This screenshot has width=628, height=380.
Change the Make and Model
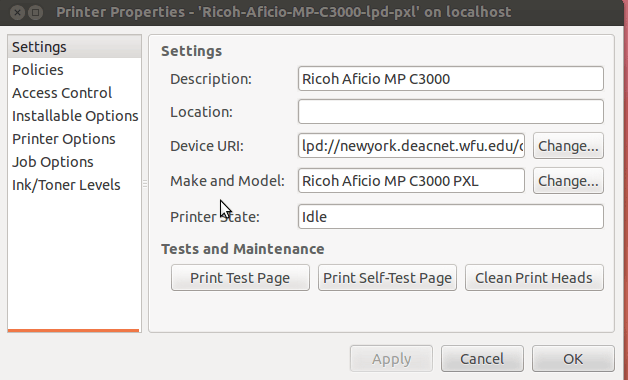click(568, 181)
